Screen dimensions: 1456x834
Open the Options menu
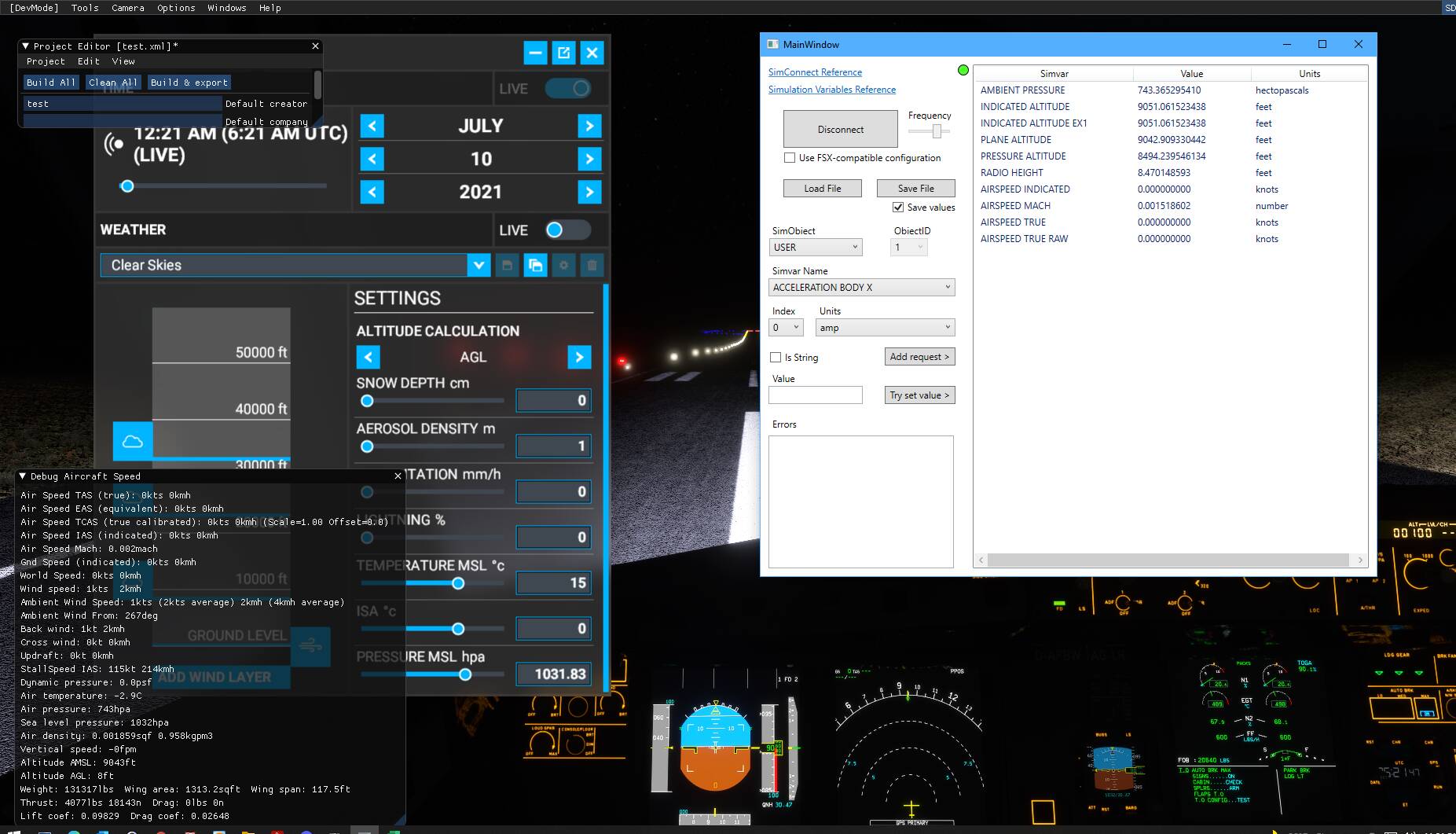pos(176,8)
